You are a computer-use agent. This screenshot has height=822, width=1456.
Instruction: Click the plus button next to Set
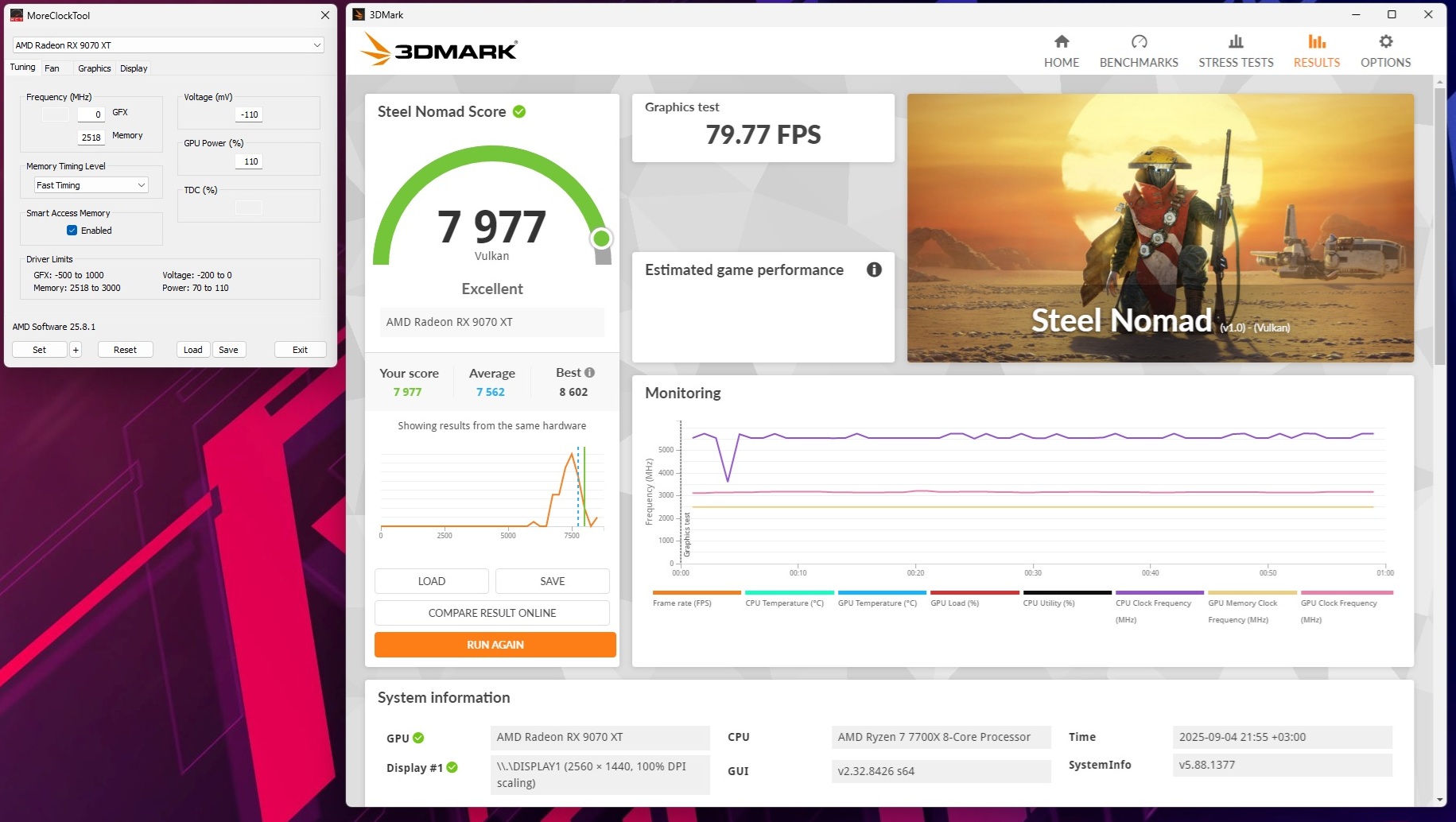point(76,350)
